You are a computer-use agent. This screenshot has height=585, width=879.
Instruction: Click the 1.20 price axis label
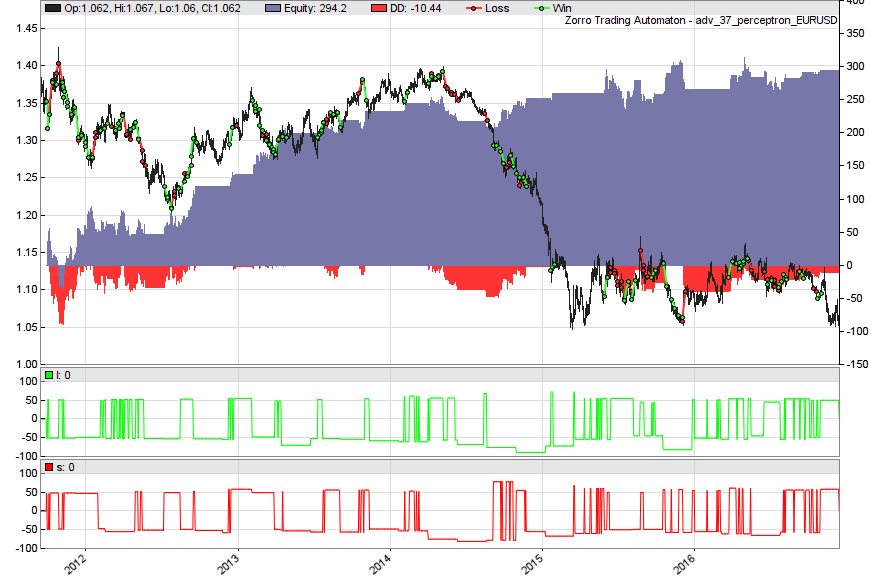pos(27,215)
